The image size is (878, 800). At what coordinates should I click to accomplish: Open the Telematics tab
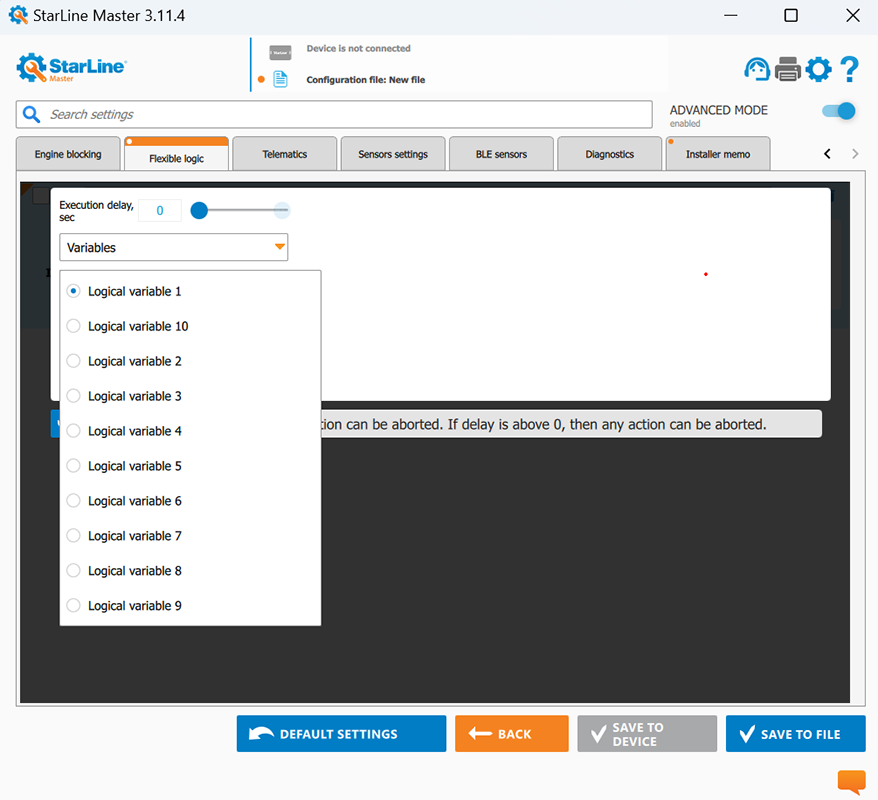(284, 154)
